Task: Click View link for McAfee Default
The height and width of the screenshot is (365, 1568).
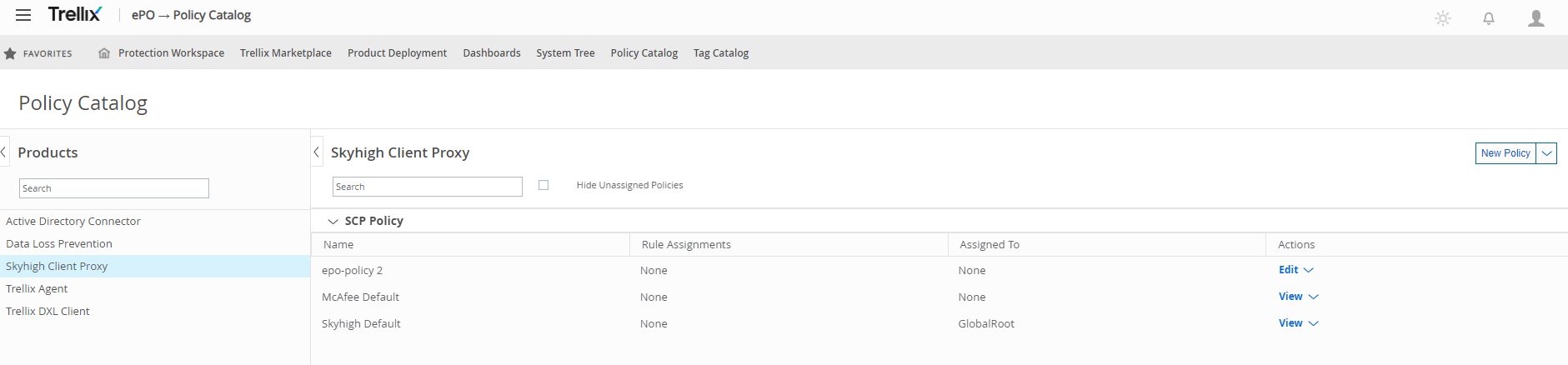Action: 1290,297
